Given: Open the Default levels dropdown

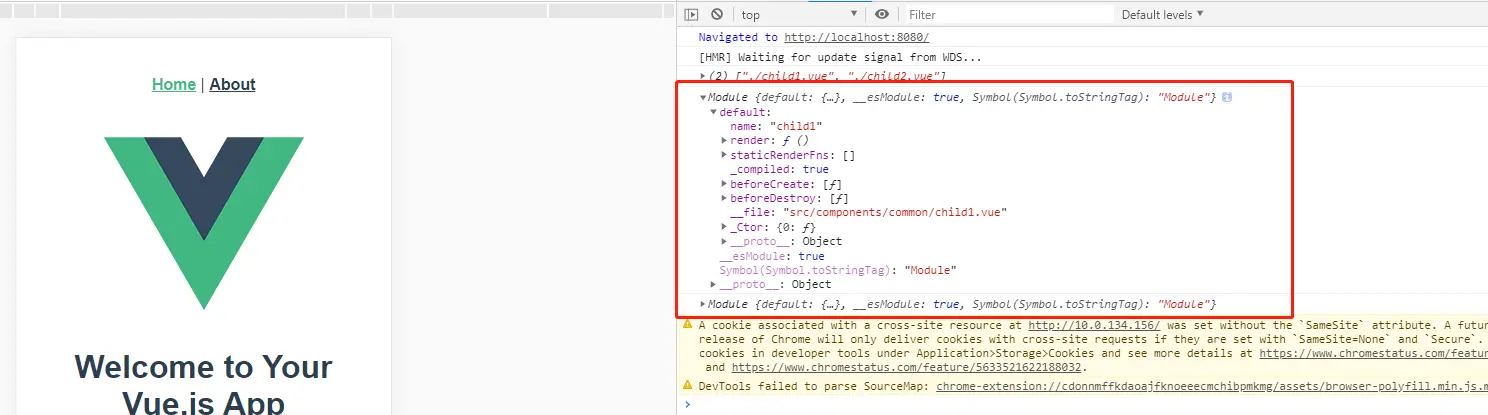Looking at the screenshot, I should coord(1162,15).
